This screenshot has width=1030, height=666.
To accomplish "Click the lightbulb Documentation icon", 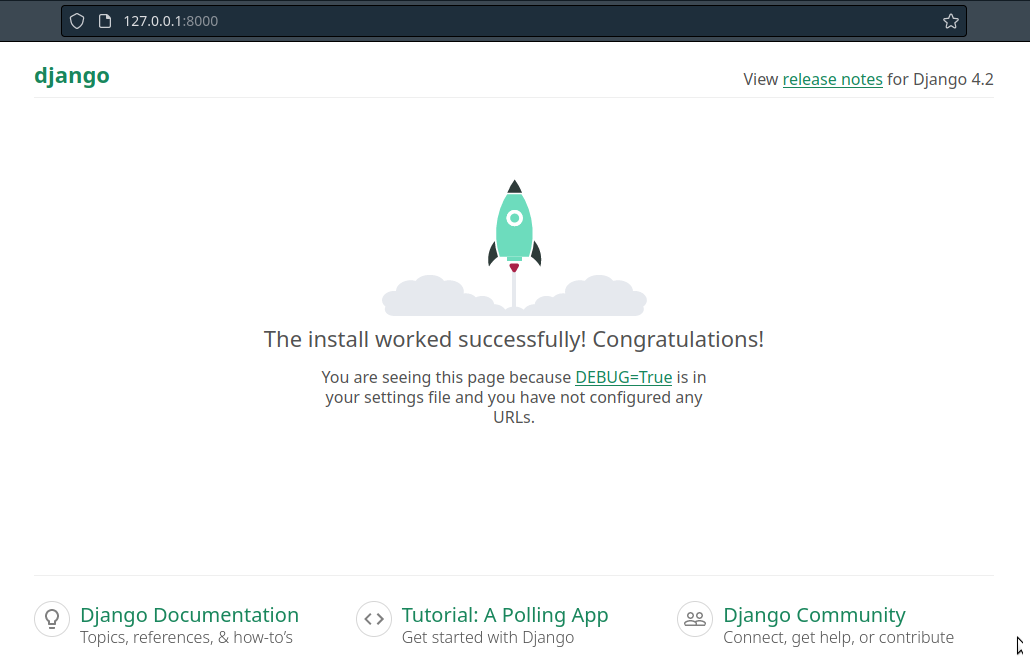I will [52, 619].
